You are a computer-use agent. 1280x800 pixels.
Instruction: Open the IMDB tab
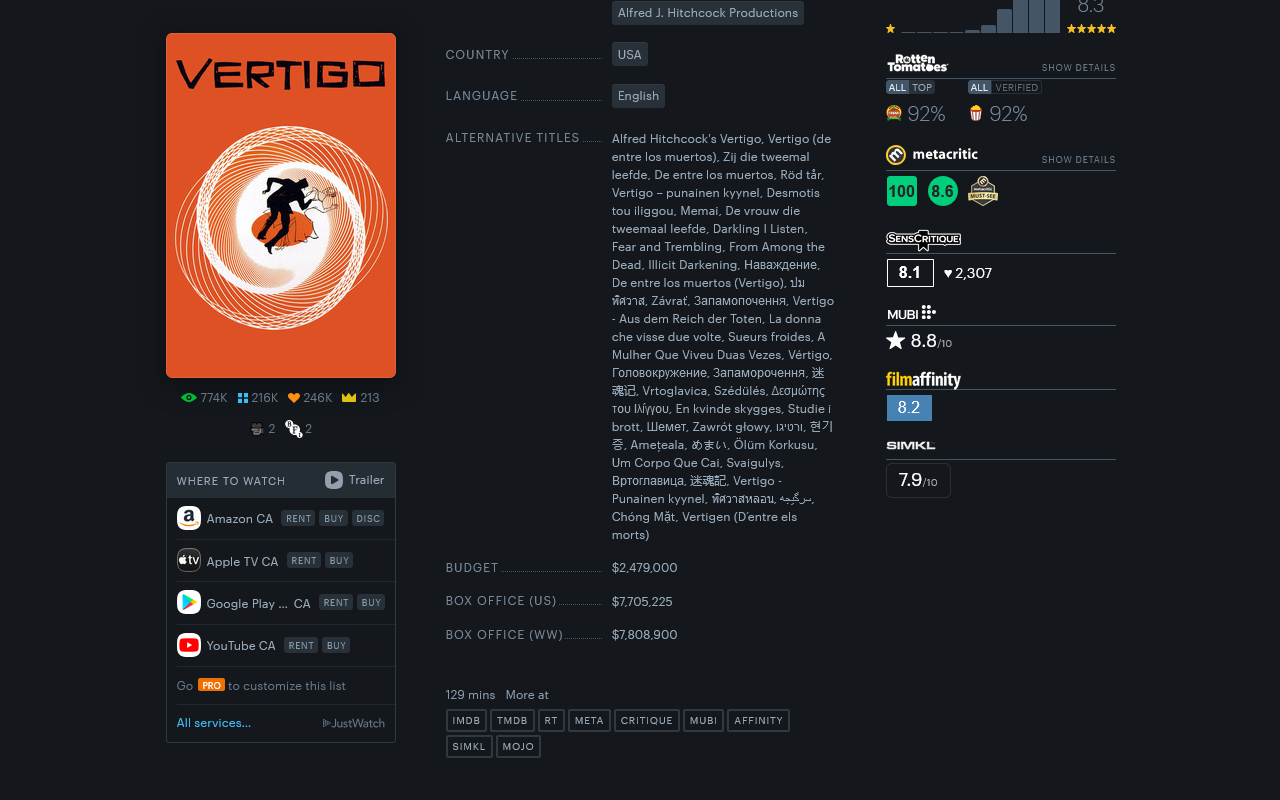[466, 720]
